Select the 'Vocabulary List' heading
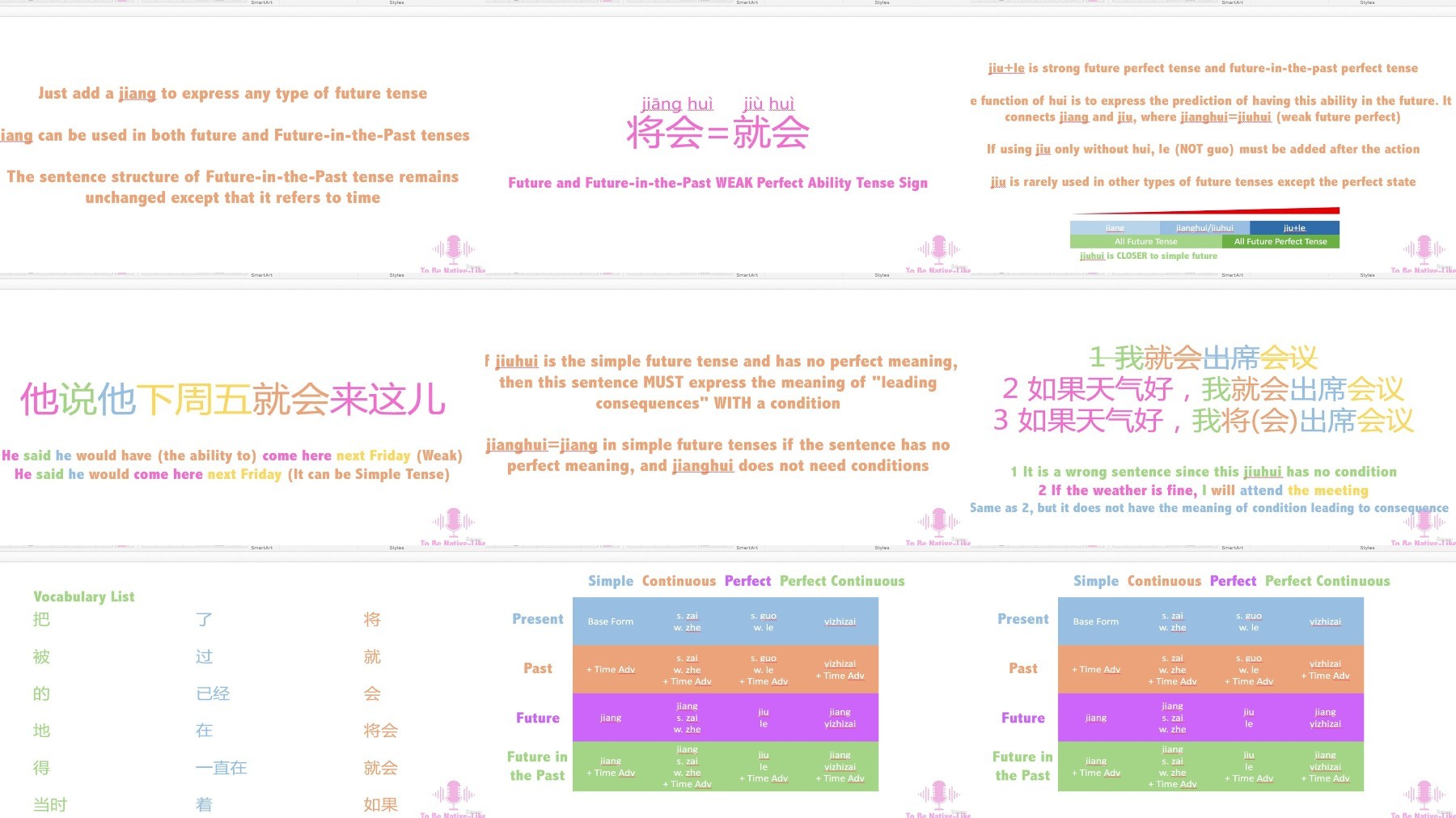 (x=83, y=596)
